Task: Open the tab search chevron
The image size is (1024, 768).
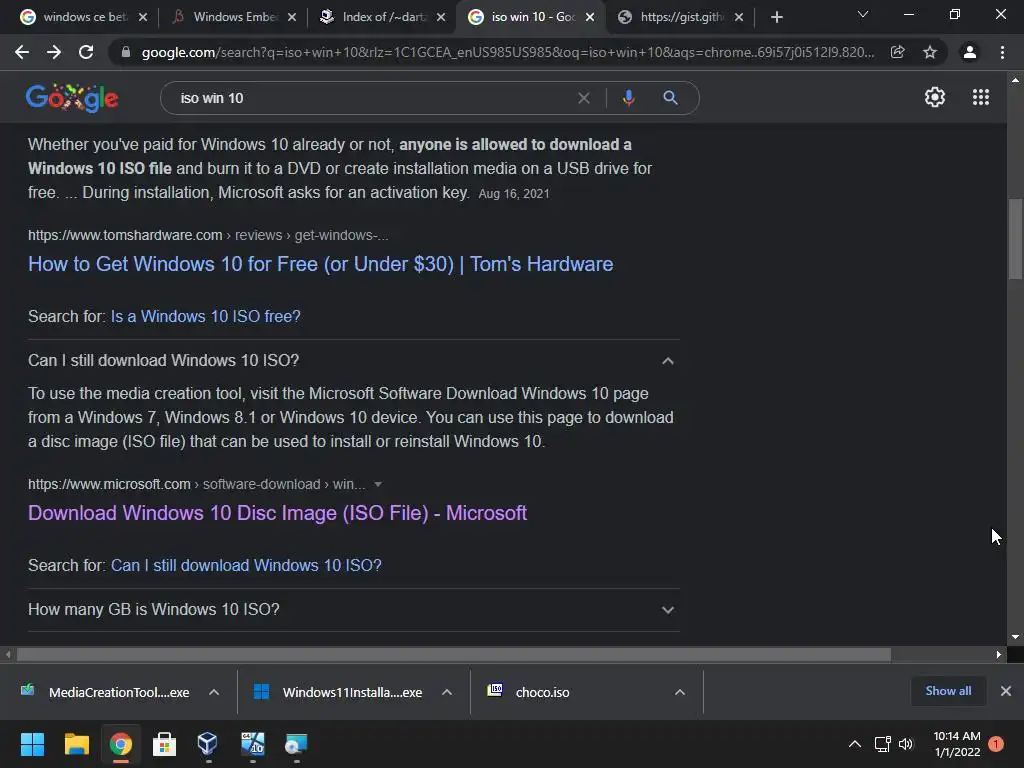Action: pyautogui.click(x=863, y=14)
